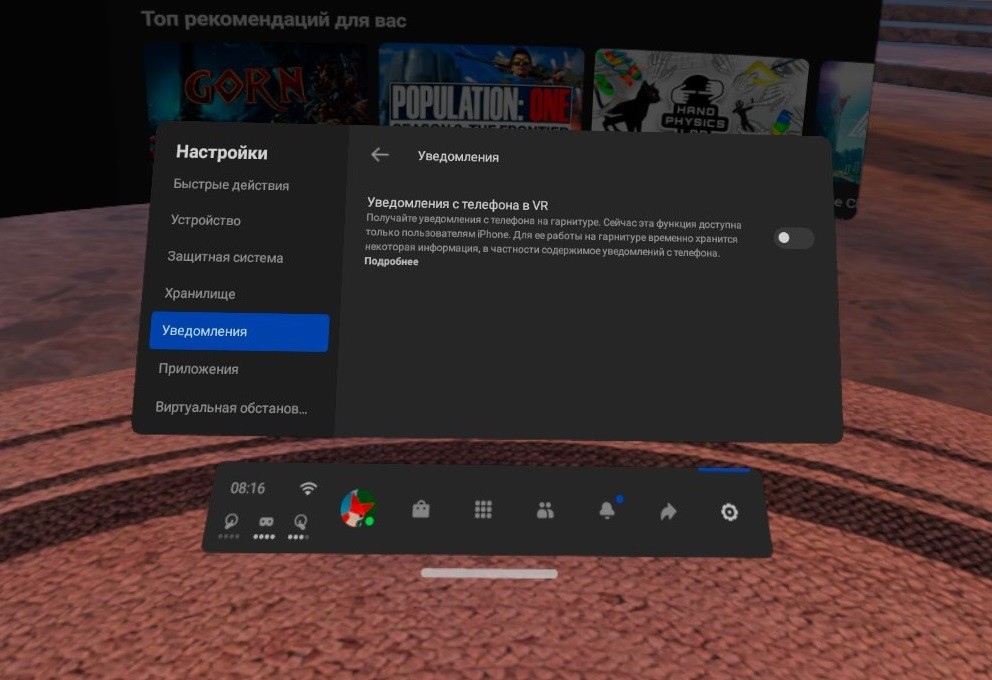The image size is (992, 680).
Task: Click the 08:16 clock display
Action: pos(248,488)
